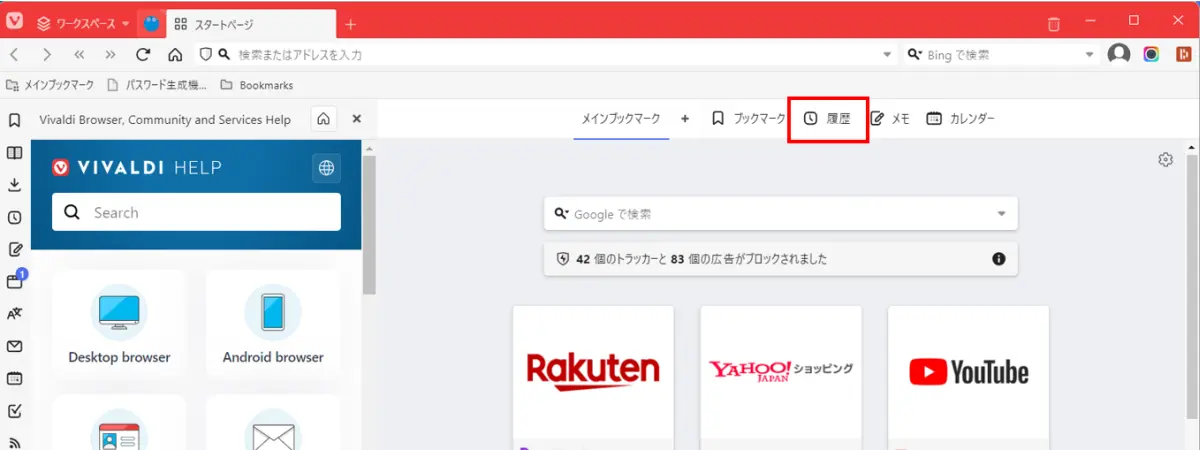
Task: Open the tracker blocker shield icon
Action: pyautogui.click(x=205, y=54)
